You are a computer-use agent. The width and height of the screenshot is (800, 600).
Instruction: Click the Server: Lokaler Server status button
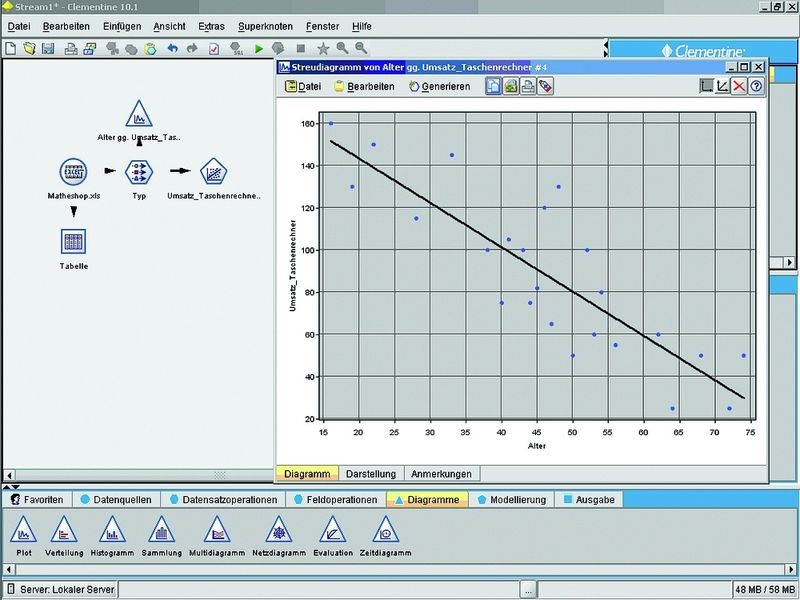click(x=60, y=590)
